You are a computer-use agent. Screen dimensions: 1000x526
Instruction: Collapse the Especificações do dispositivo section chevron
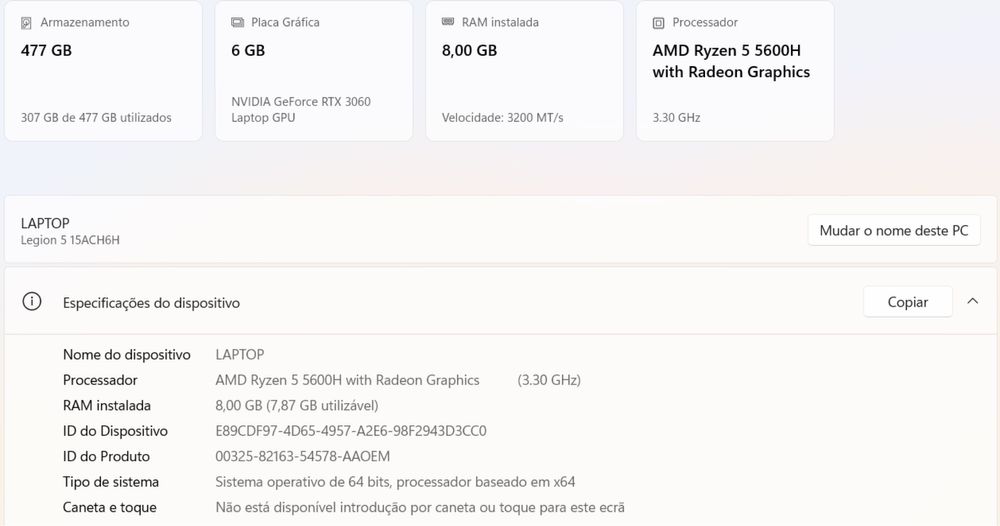coord(973,301)
